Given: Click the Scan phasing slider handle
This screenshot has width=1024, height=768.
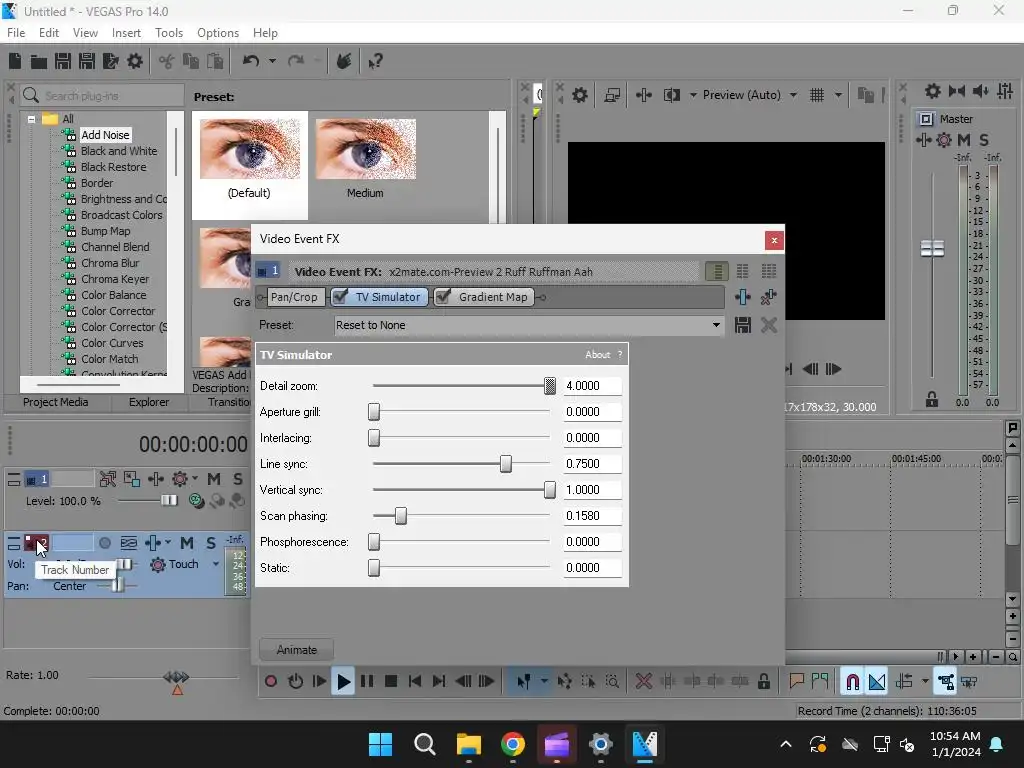Looking at the screenshot, I should (x=401, y=516).
